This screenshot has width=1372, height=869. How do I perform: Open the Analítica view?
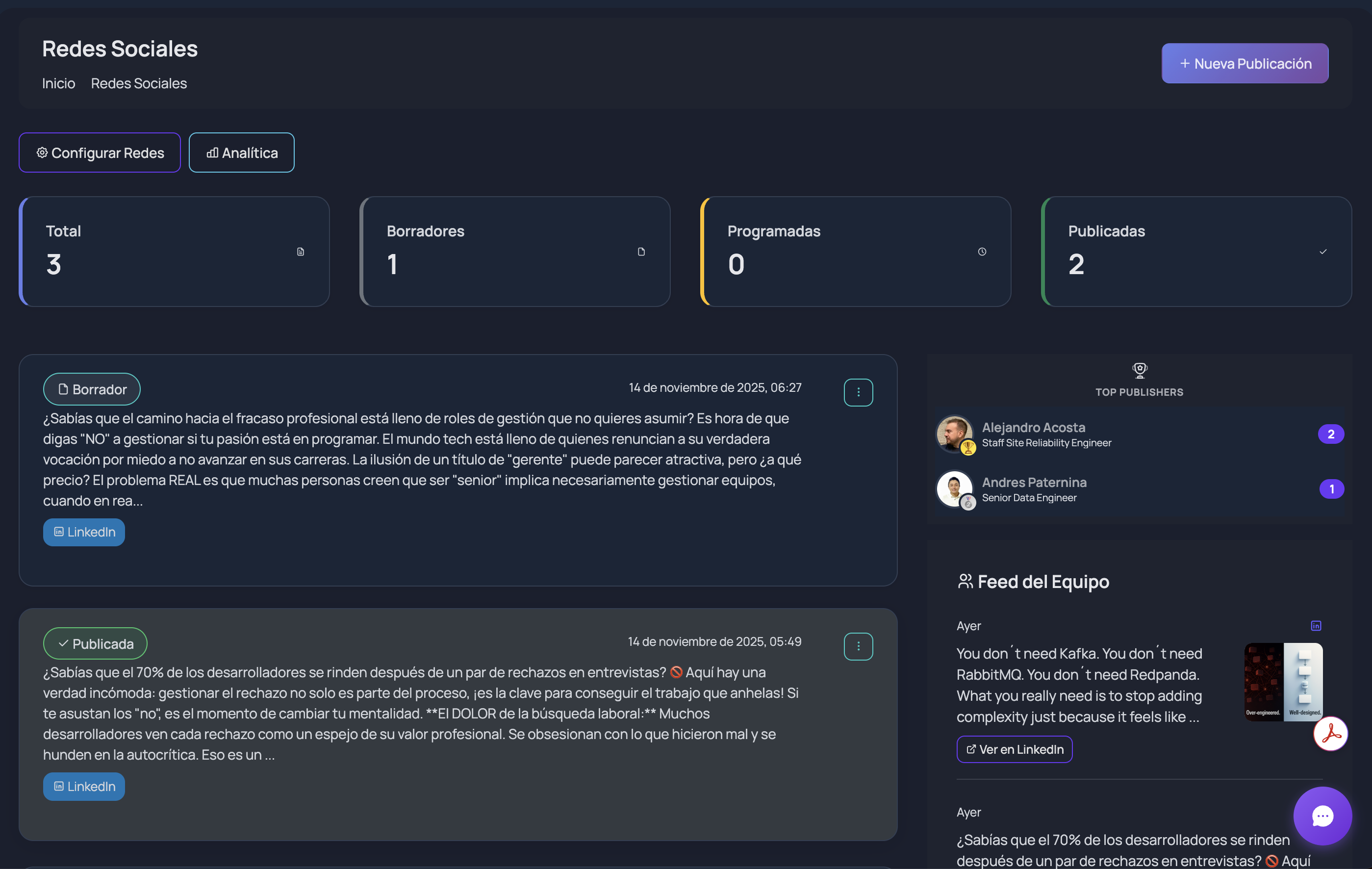pyautogui.click(x=242, y=153)
